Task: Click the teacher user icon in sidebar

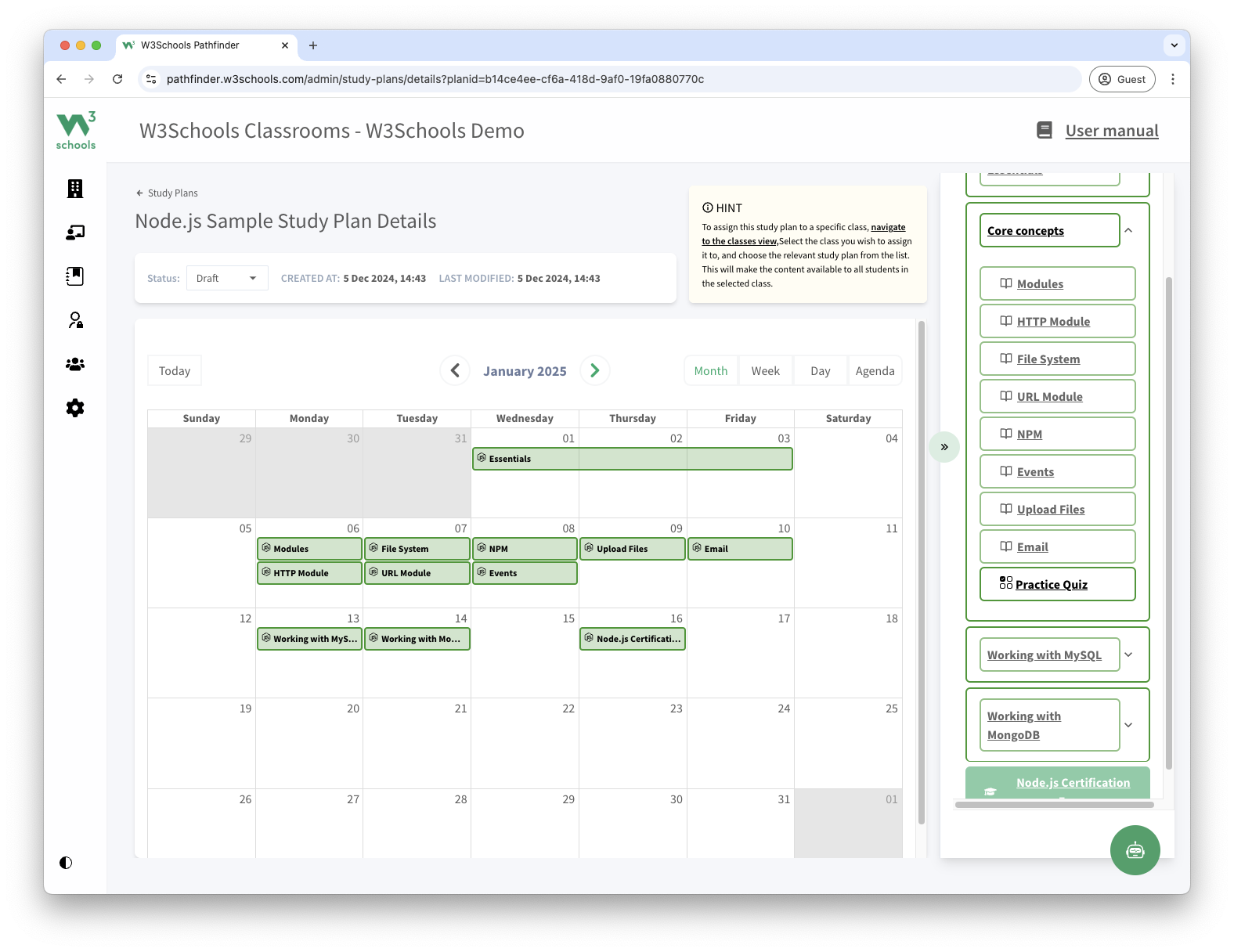Action: click(x=75, y=320)
